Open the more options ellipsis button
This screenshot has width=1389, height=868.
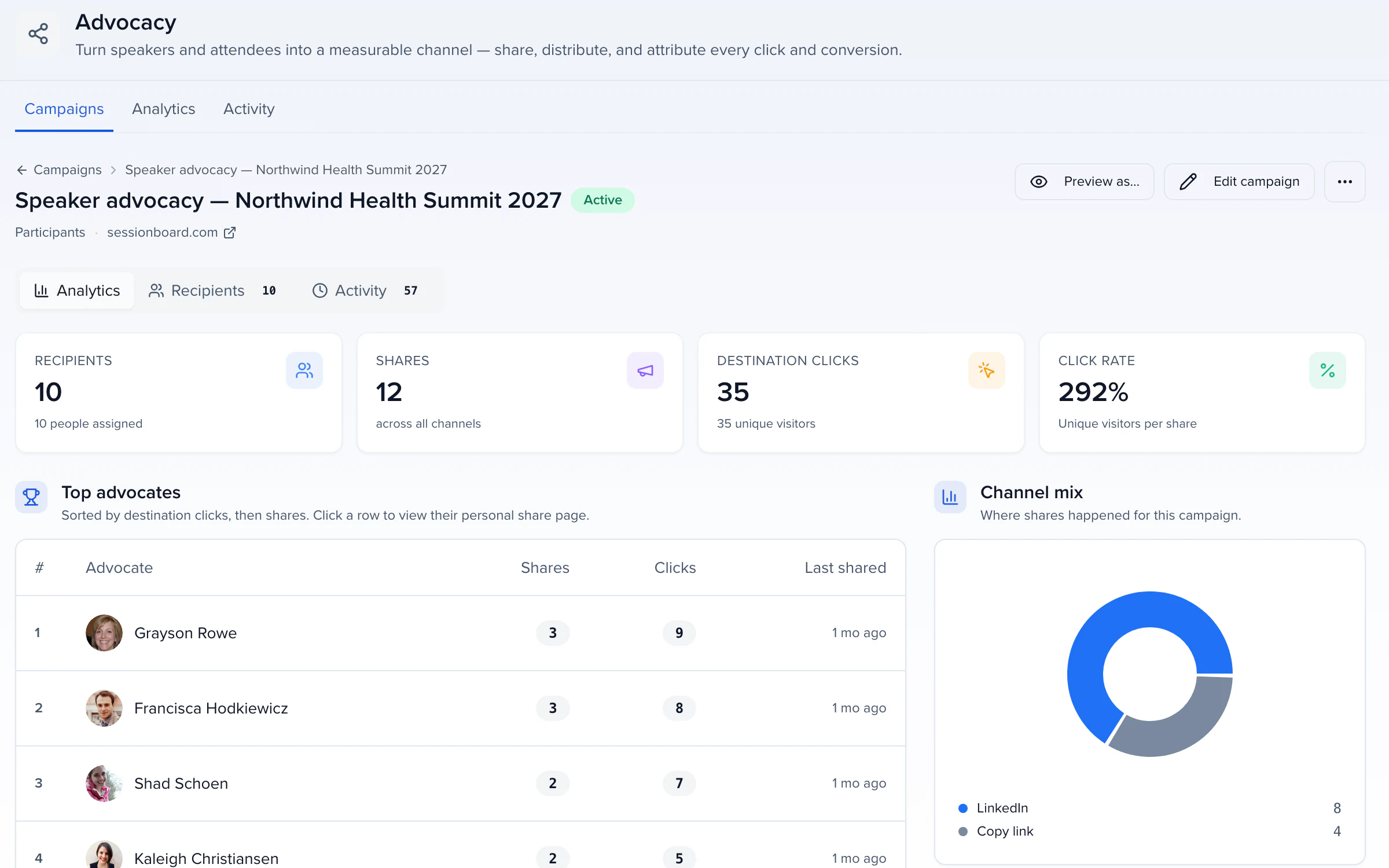click(1345, 182)
